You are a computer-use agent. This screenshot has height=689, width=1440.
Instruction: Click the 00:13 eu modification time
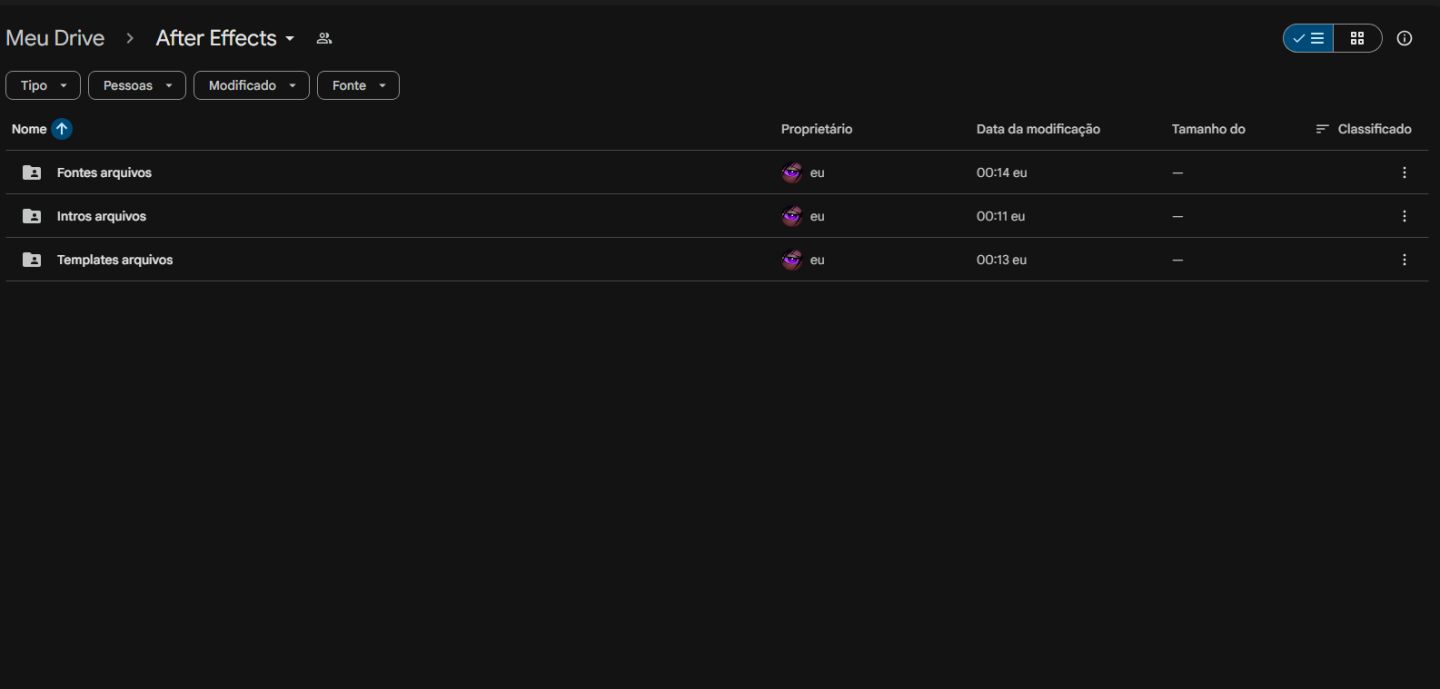click(1002, 260)
